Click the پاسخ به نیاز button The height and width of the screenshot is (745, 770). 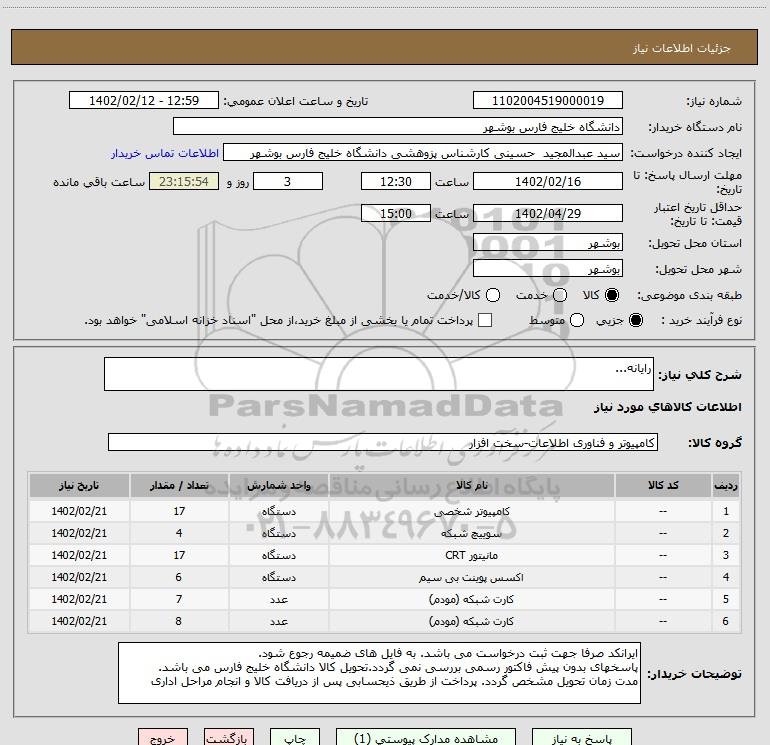[x=581, y=737]
